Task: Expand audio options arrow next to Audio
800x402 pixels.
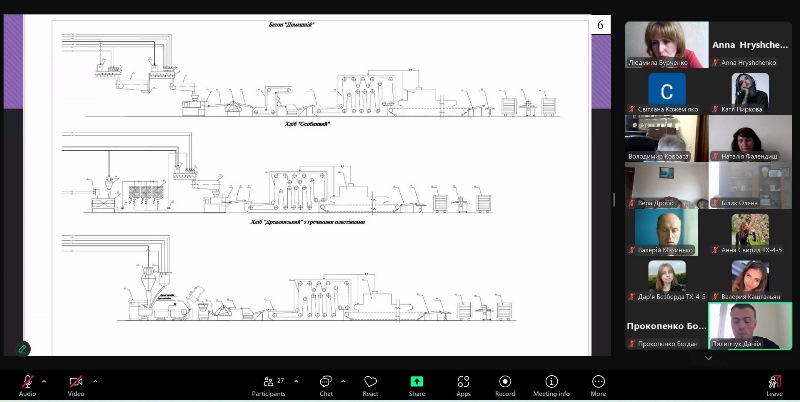Action: pyautogui.click(x=44, y=381)
